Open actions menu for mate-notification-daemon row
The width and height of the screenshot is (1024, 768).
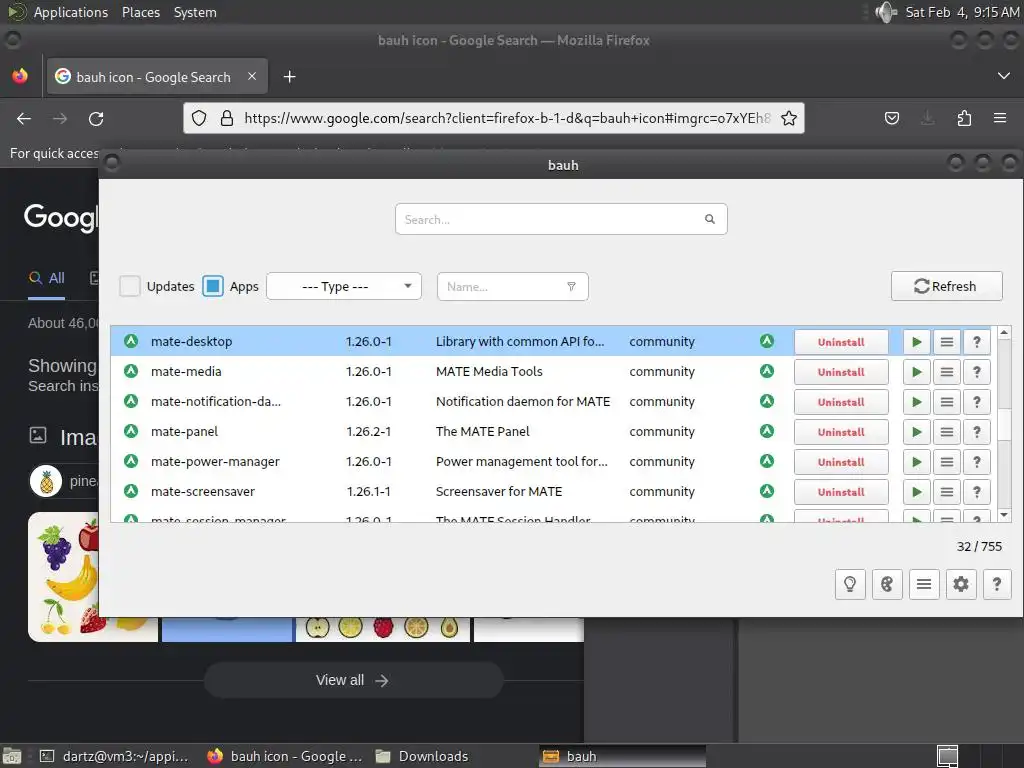(x=946, y=402)
